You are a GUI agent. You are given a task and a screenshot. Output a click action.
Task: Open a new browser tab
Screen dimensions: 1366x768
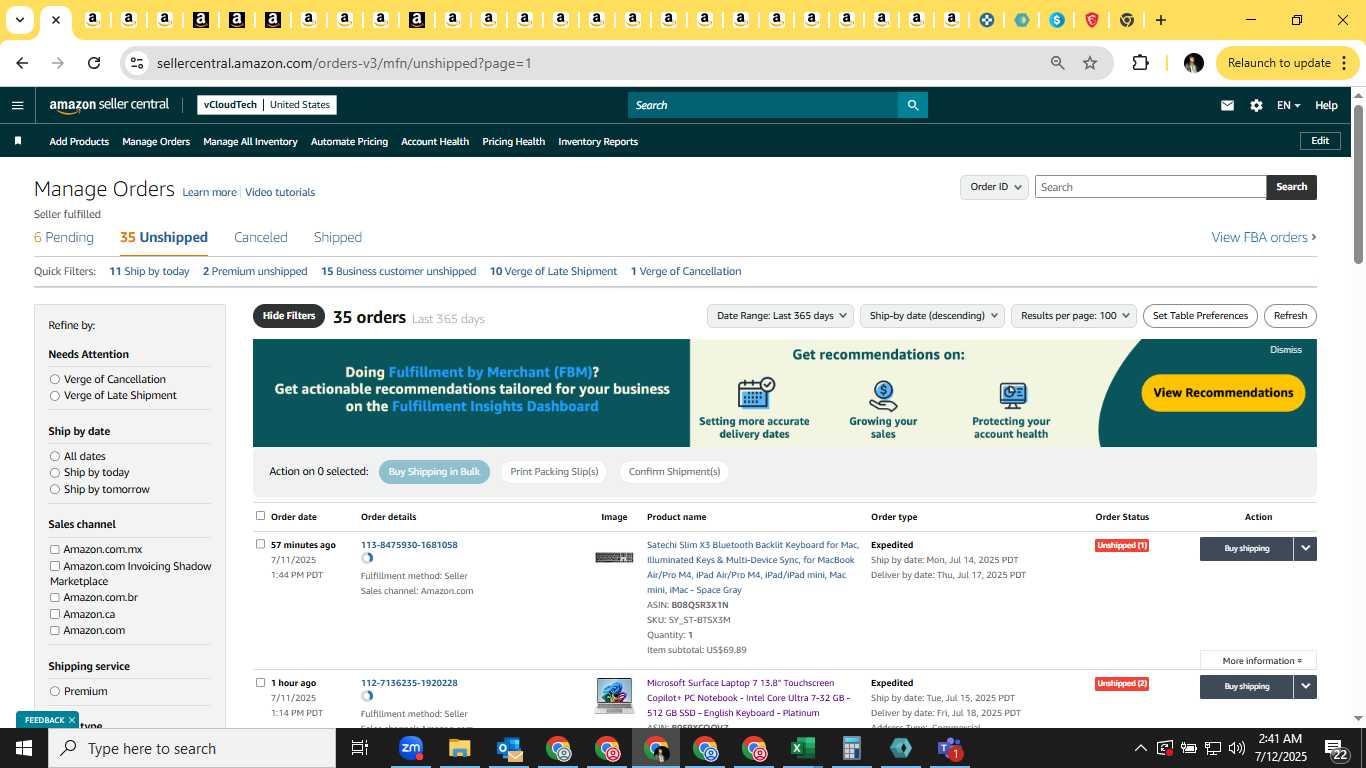(x=1161, y=20)
